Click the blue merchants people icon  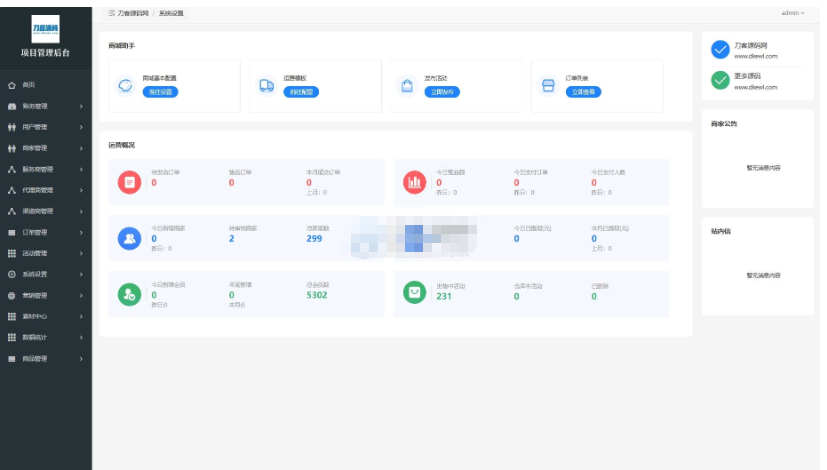click(x=128, y=238)
